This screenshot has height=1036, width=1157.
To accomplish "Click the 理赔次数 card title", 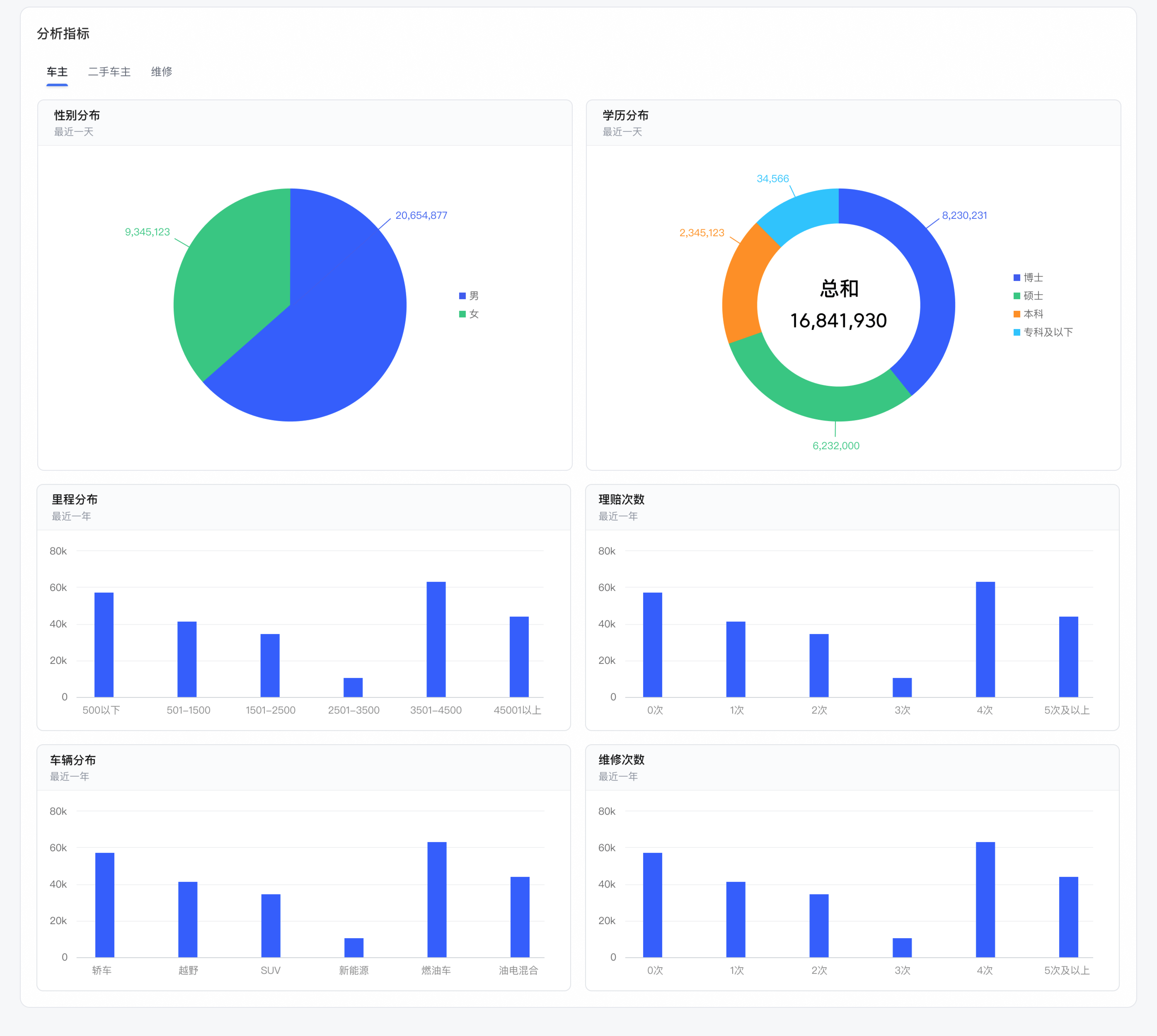I will coord(621,500).
